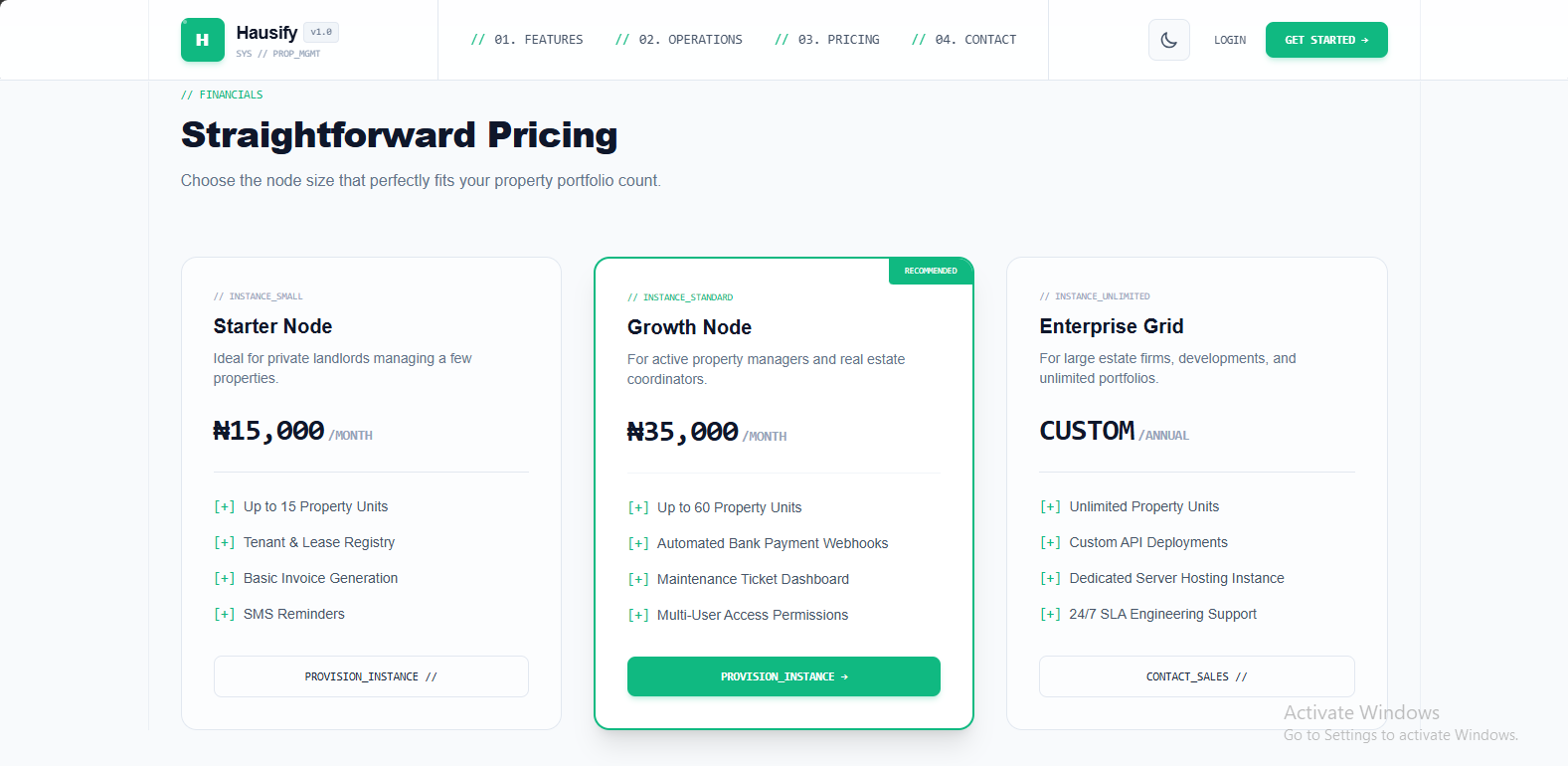Open the 01. Features nav item
Viewport: 1568px width, 766px height.
527,40
